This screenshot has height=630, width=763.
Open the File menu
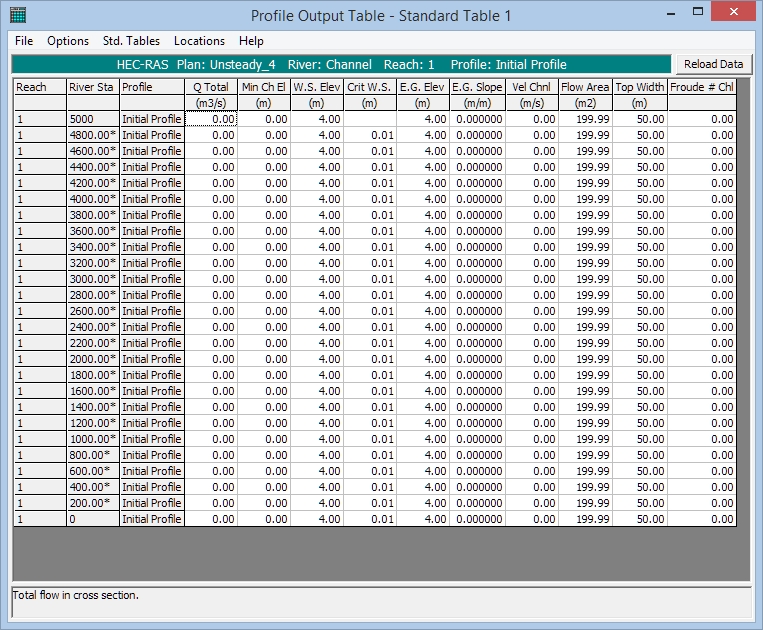(24, 41)
